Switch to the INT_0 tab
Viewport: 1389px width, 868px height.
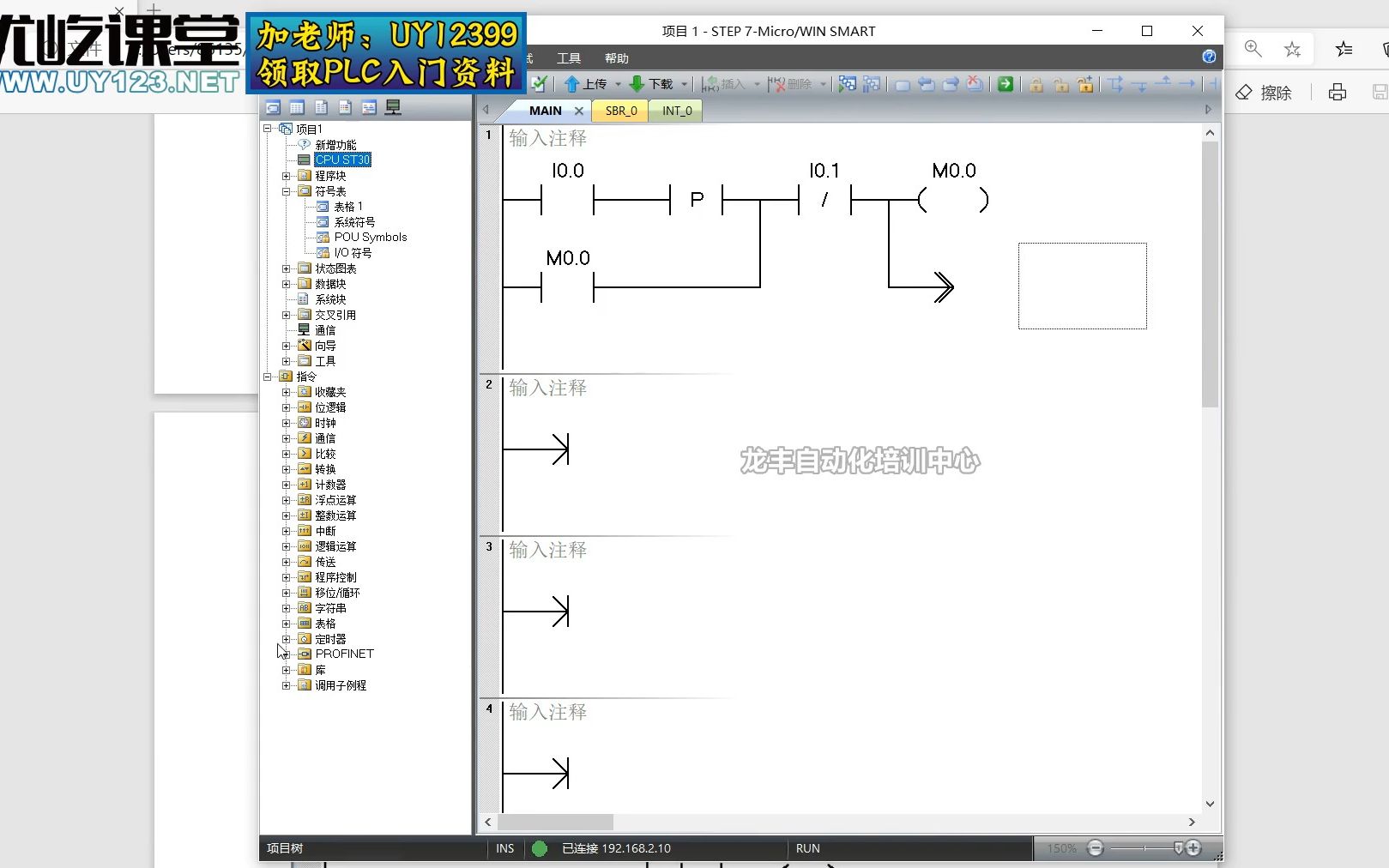pos(677,111)
